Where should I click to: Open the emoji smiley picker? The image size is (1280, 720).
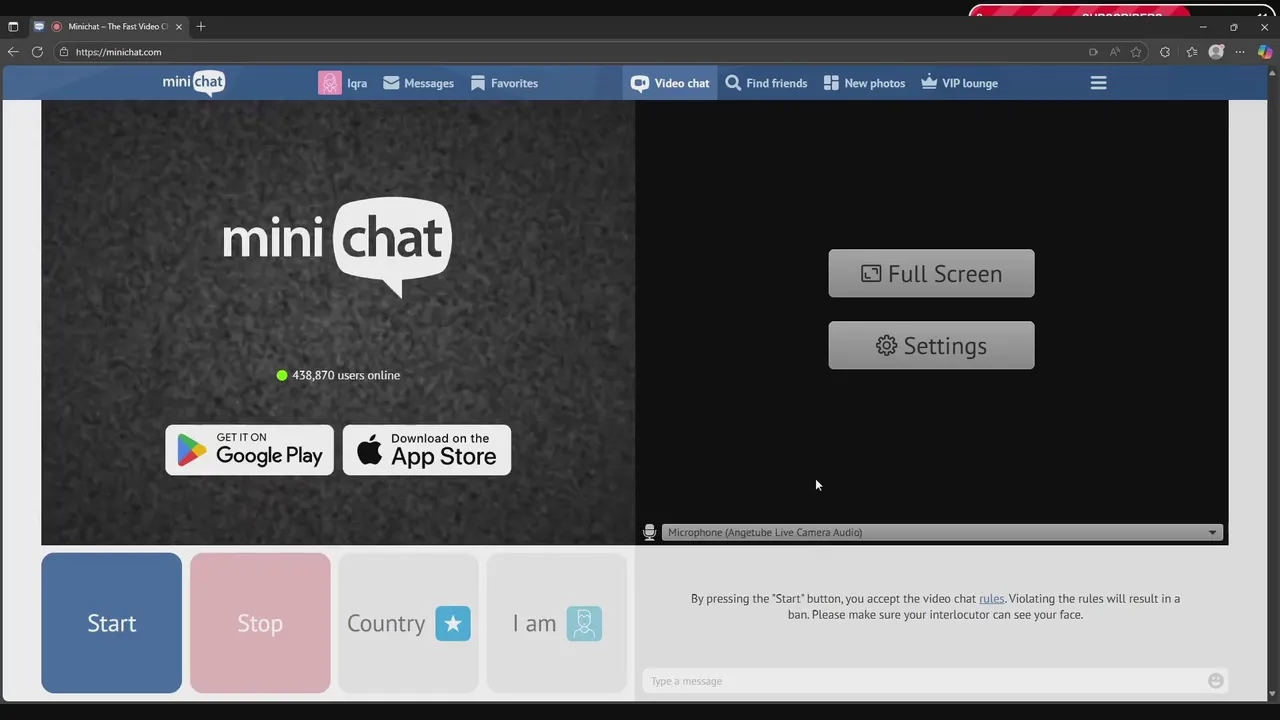1215,681
